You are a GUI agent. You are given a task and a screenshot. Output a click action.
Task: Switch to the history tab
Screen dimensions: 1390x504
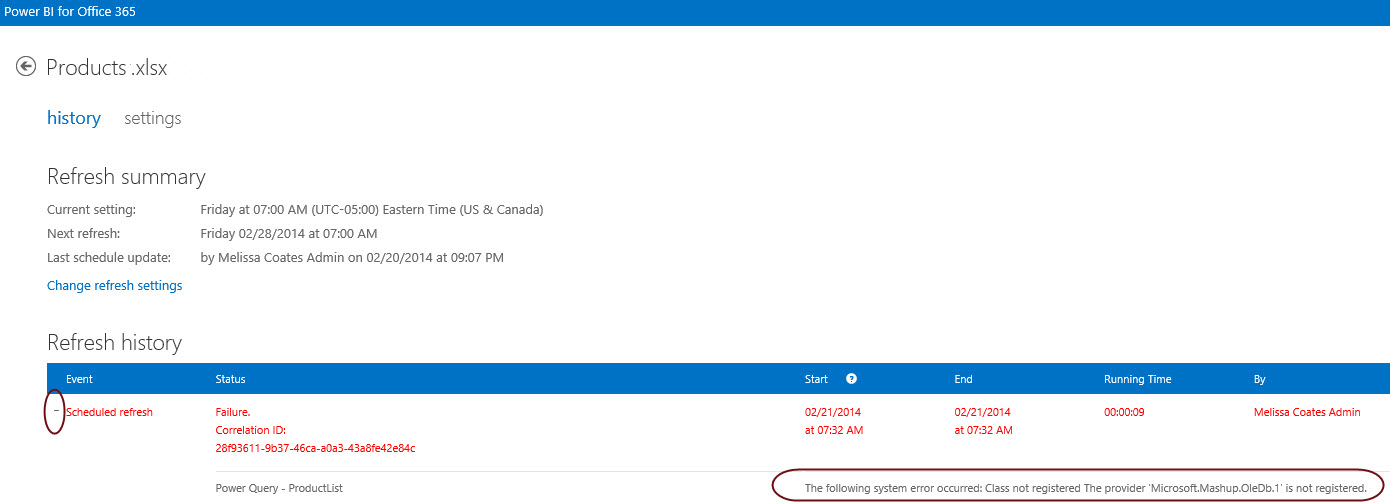click(74, 118)
